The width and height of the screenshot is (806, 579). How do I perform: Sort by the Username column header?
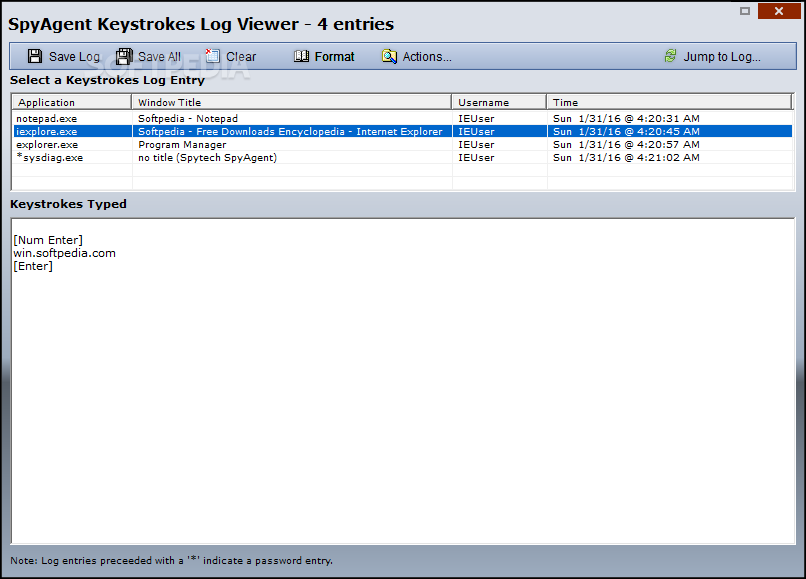click(499, 102)
